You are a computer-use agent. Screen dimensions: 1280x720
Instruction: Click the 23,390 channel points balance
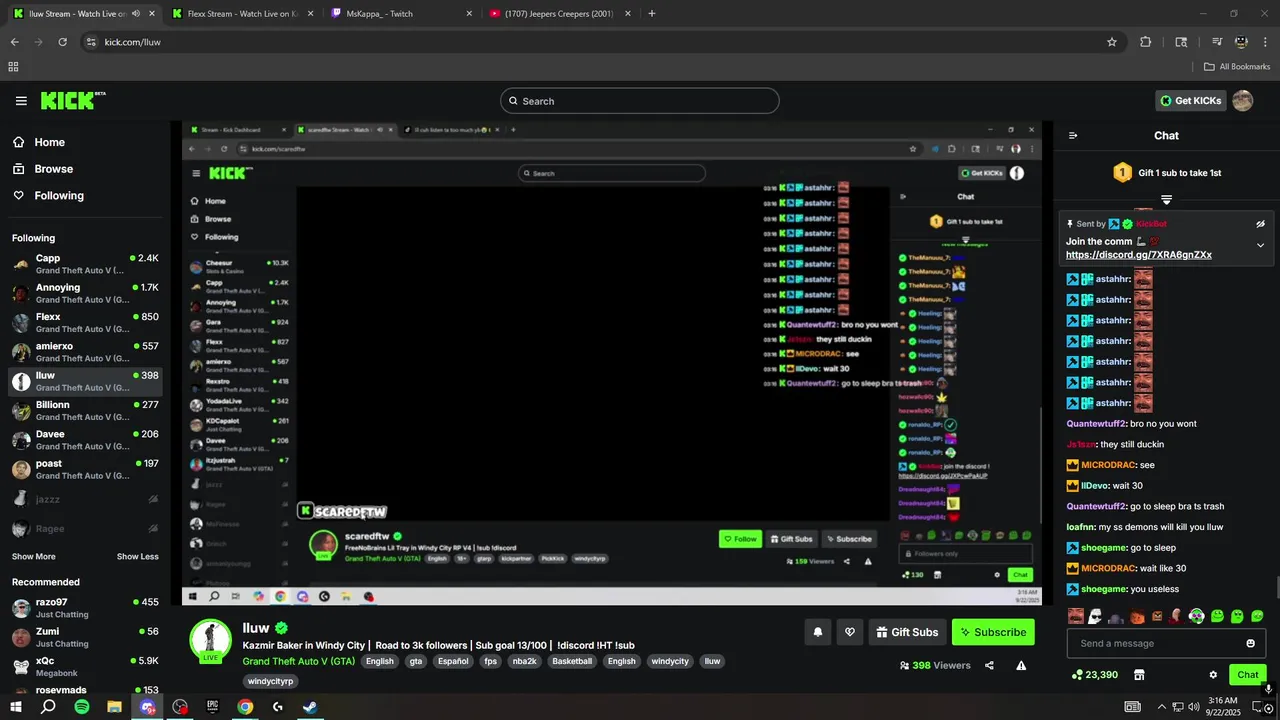click(x=1094, y=675)
